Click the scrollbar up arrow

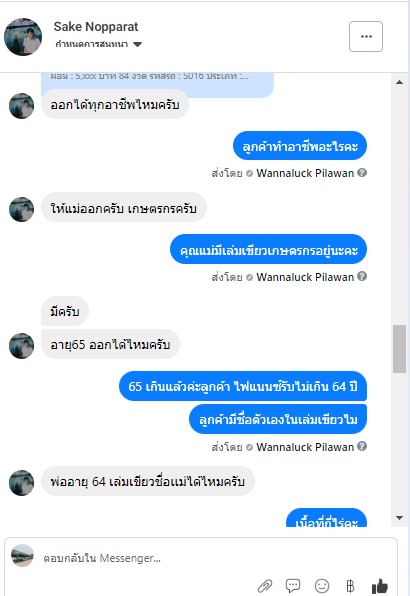399,82
